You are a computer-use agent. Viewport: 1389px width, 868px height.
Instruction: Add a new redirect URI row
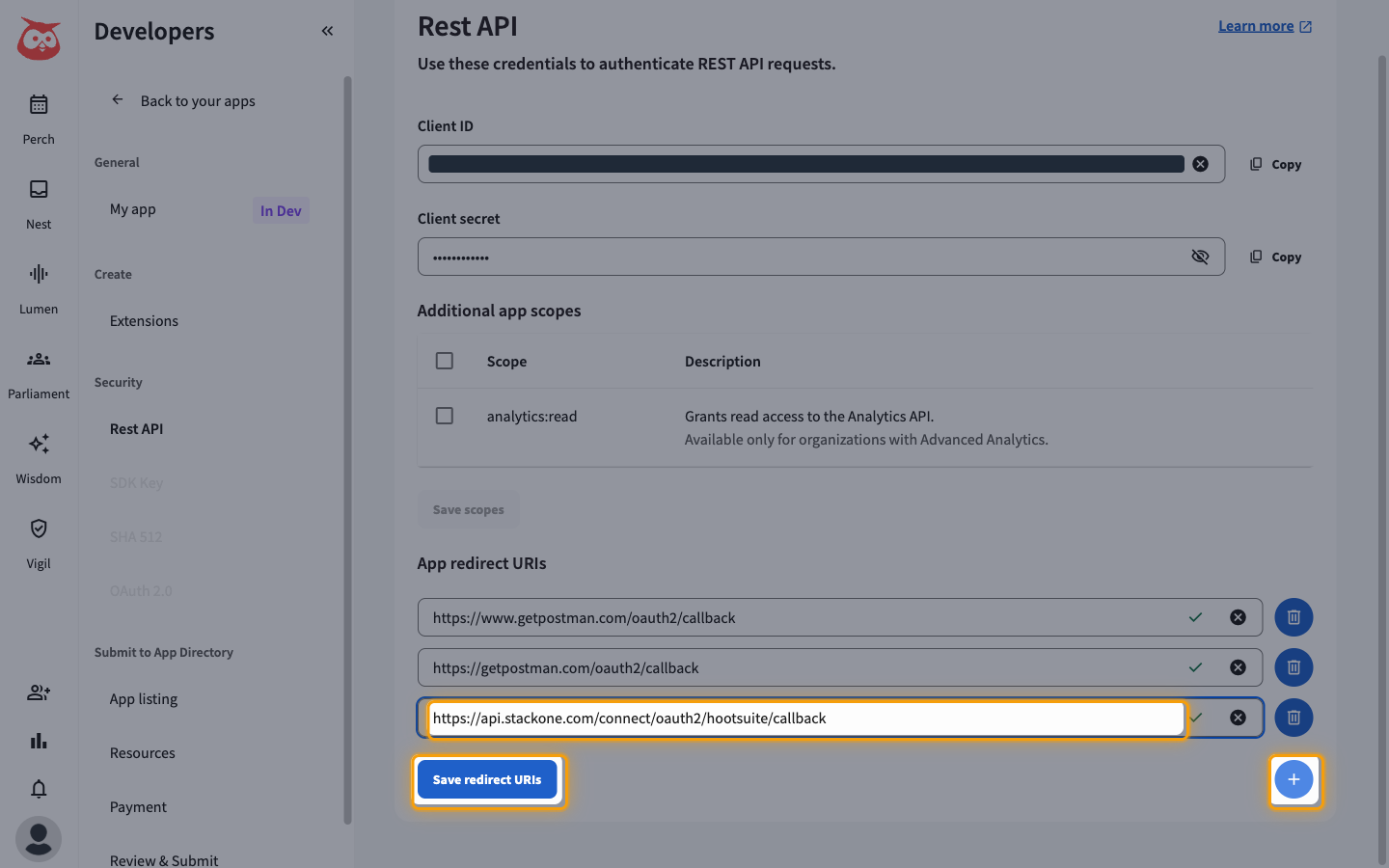point(1294,779)
